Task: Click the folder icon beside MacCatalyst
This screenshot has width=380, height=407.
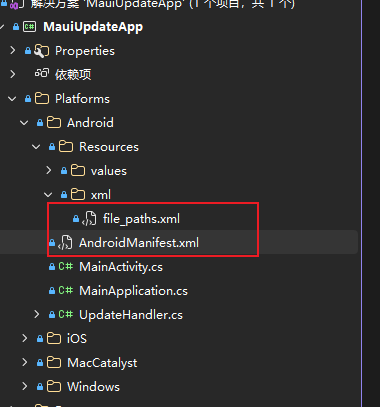Action: pyautogui.click(x=54, y=363)
